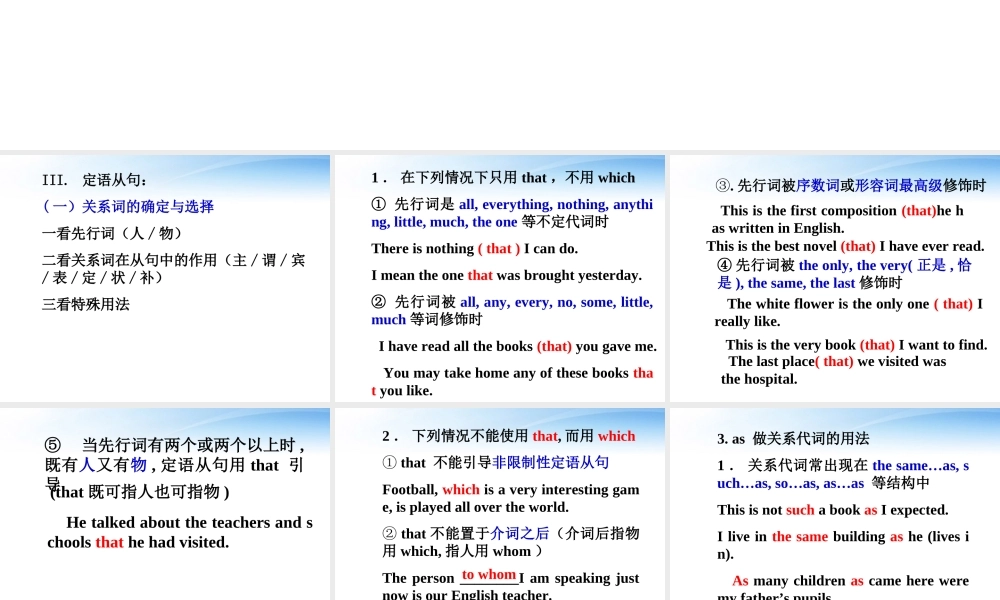Viewport: 1000px width, 600px height.
Task: Open the slide starting '⑤ 当先行词有两个'
Action: [165, 504]
